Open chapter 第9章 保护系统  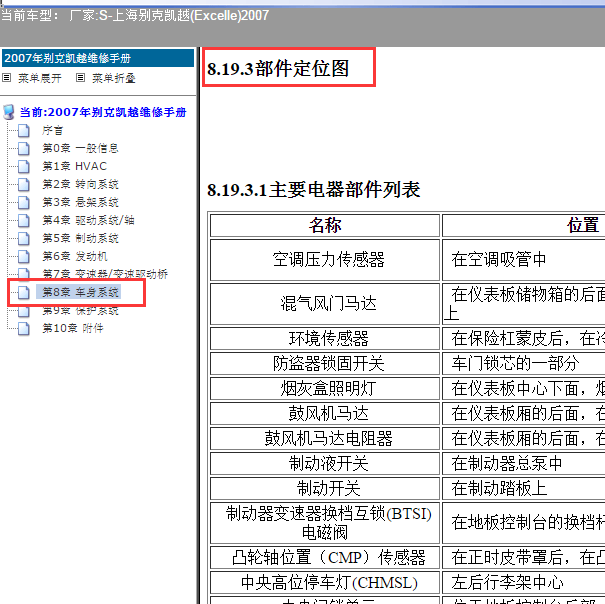(80, 311)
